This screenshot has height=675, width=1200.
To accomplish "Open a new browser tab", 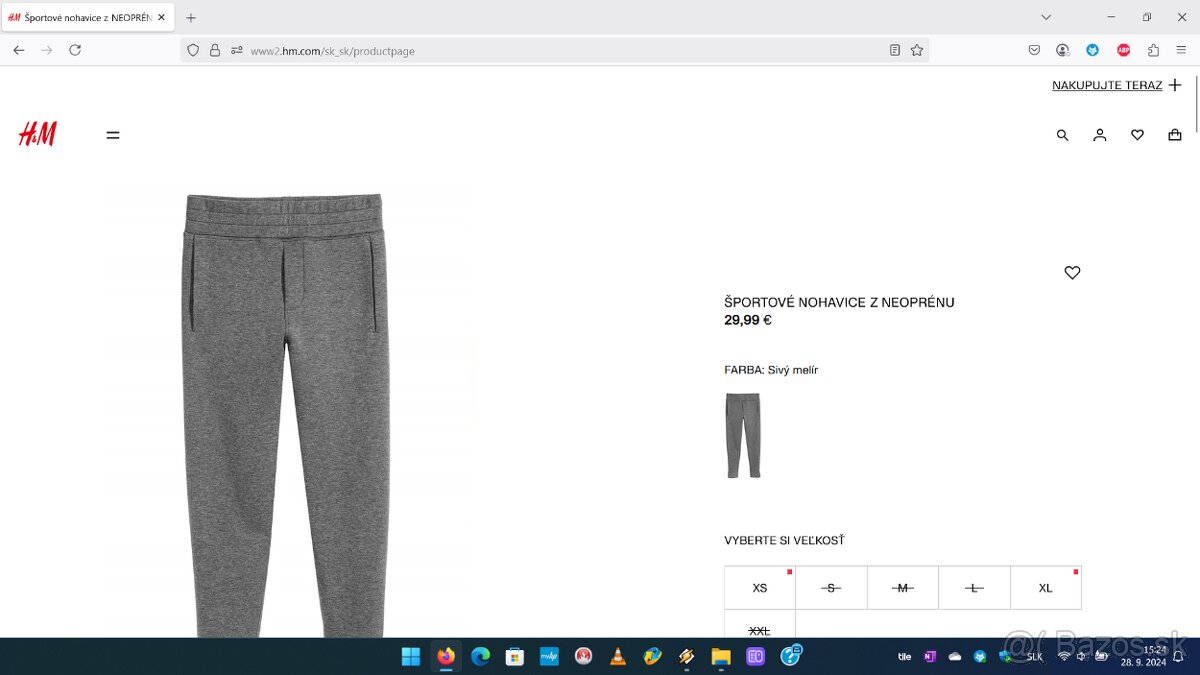I will coord(190,16).
